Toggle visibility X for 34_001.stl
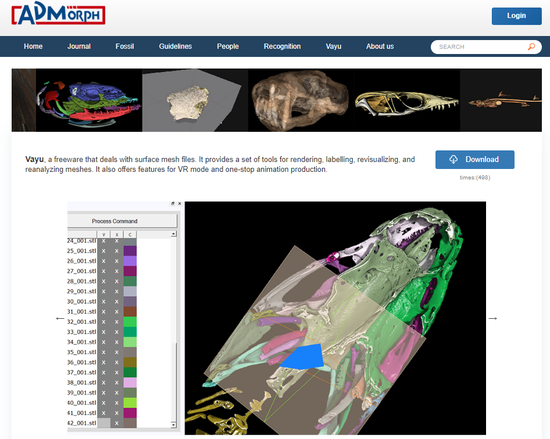 103,342
